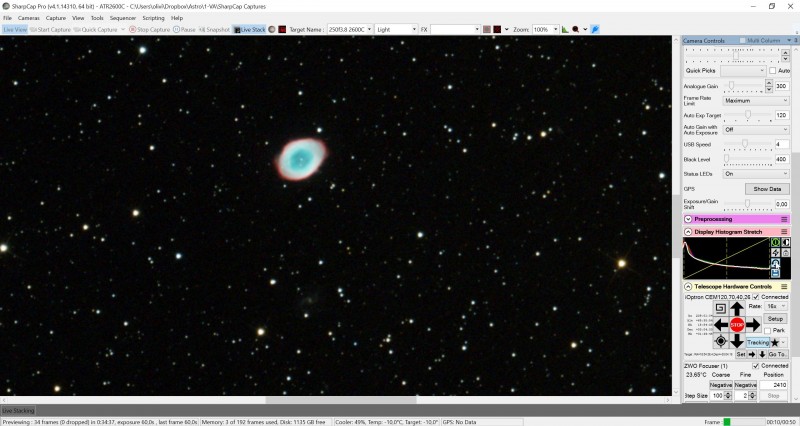Move telescope up with the up arrow
Image resolution: width=800 pixels, height=426 pixels.
click(x=737, y=309)
